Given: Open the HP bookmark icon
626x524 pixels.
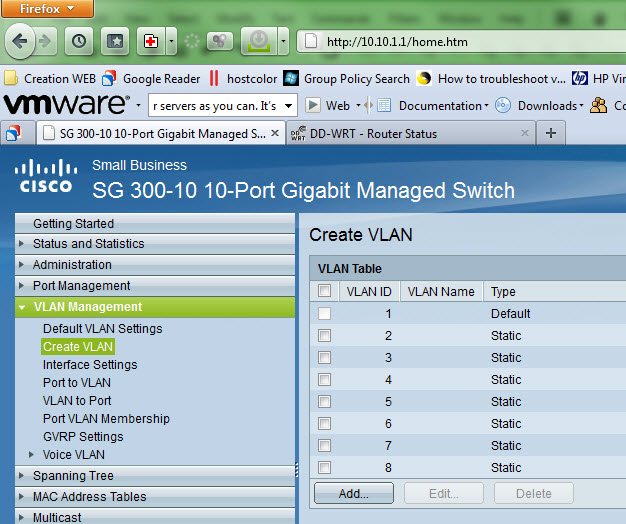Looking at the screenshot, I should pyautogui.click(x=579, y=78).
